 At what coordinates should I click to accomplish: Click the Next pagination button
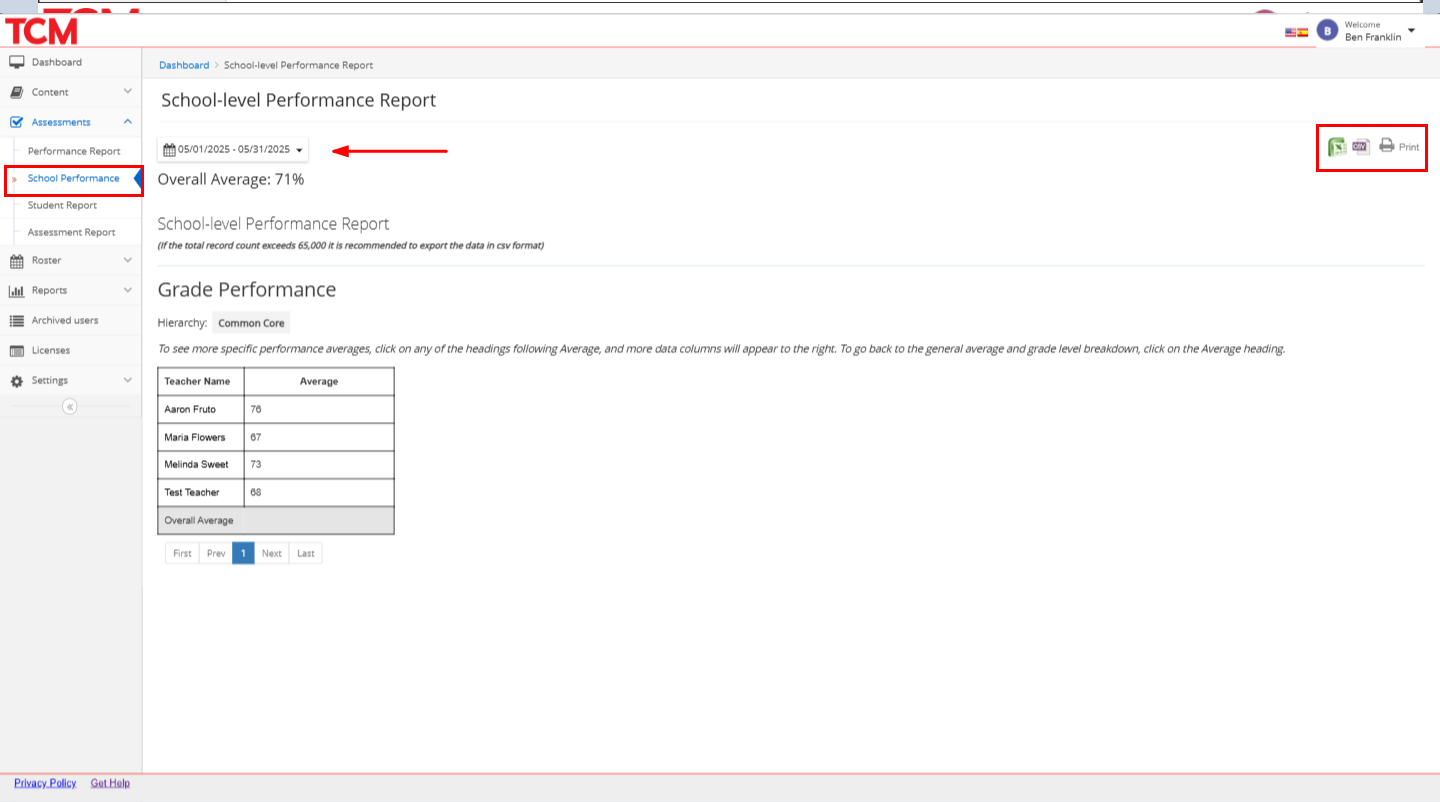click(x=271, y=553)
